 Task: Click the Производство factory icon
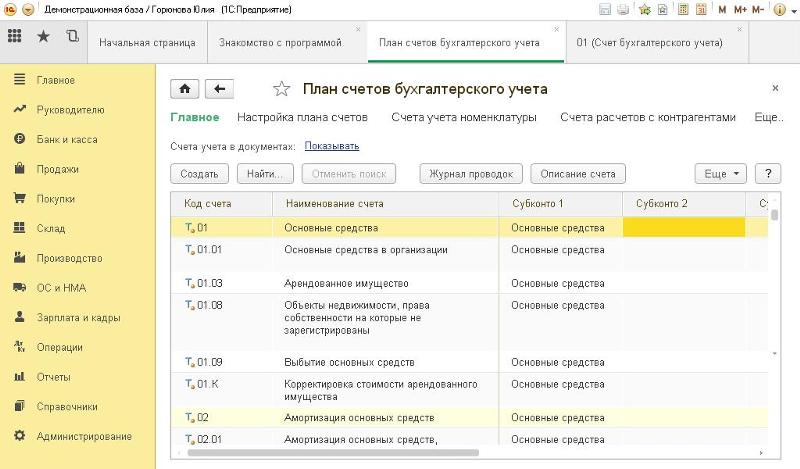point(19,258)
